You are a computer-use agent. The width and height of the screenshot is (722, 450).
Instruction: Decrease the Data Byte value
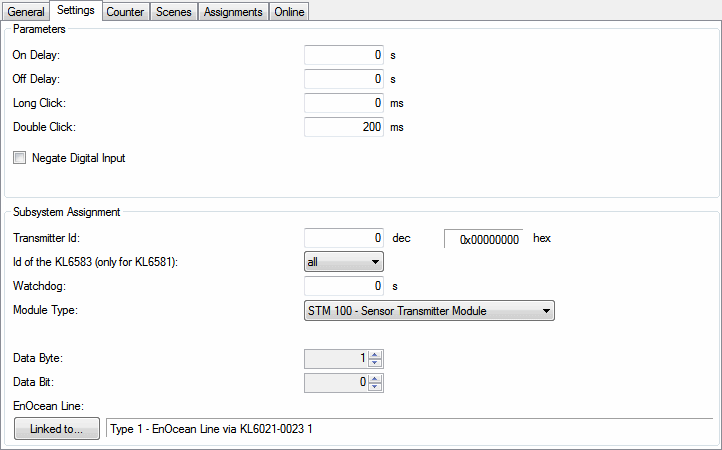tap(375, 363)
